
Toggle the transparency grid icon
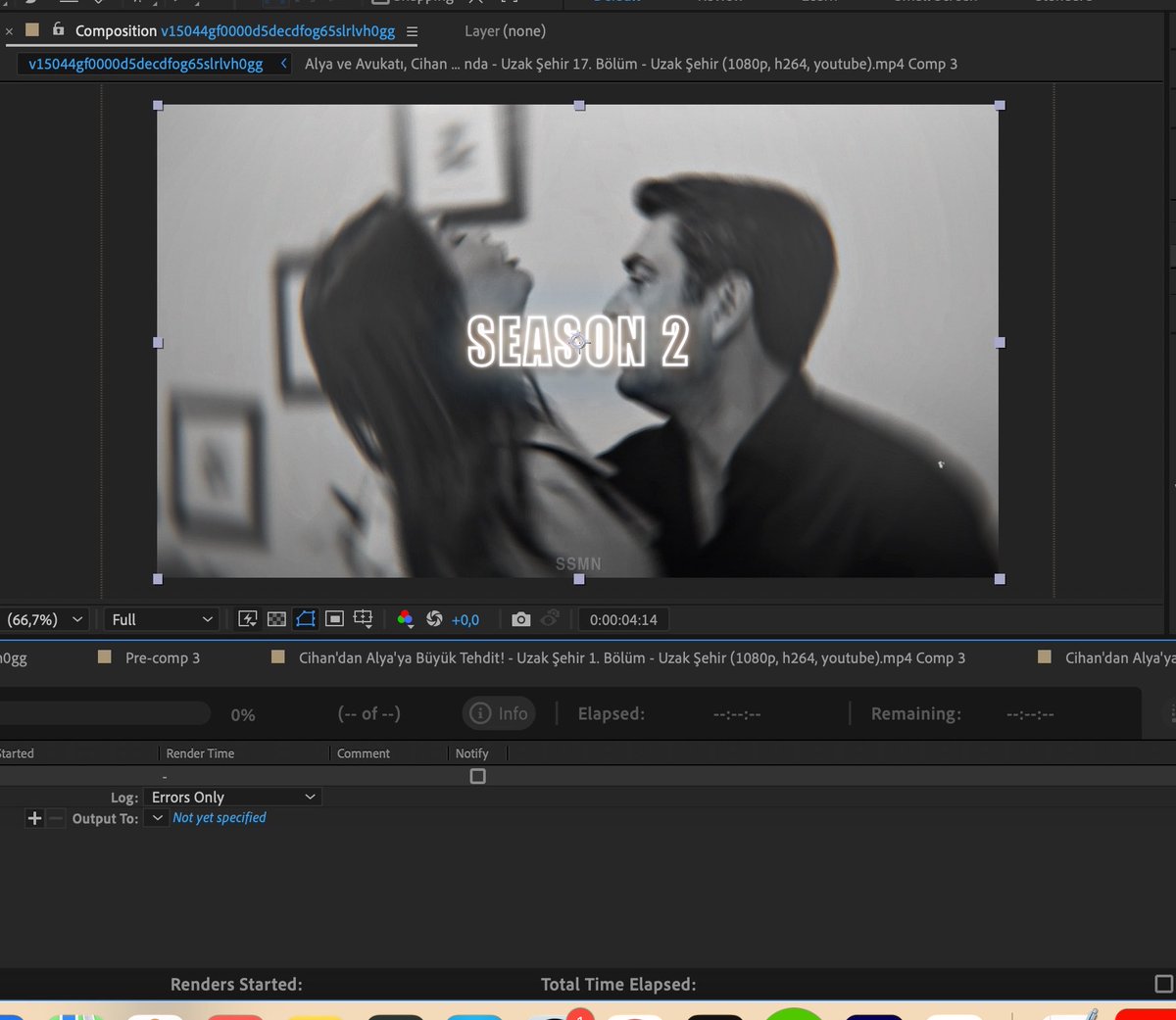[276, 619]
